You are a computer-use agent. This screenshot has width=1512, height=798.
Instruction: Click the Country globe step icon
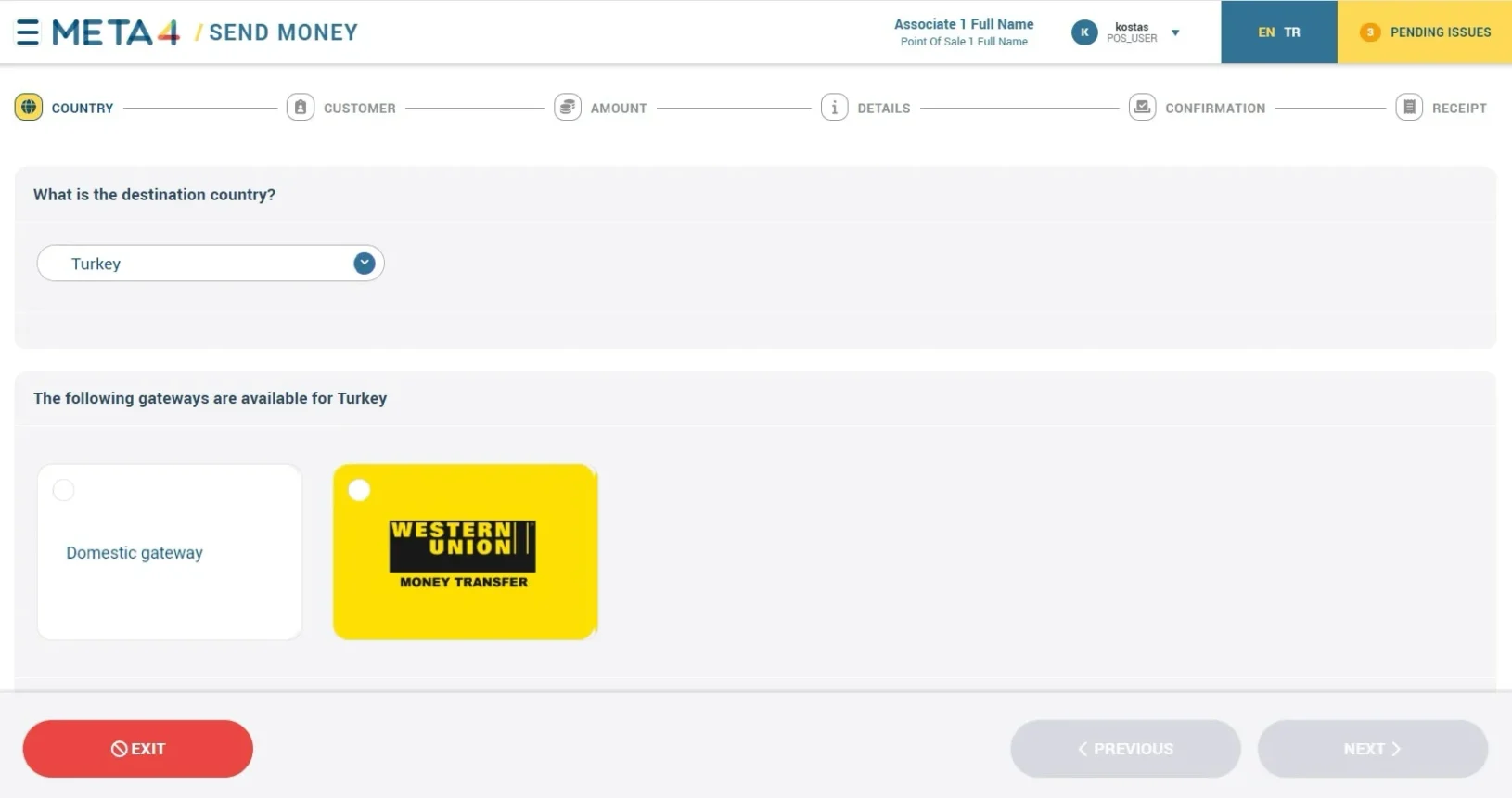[x=29, y=108]
